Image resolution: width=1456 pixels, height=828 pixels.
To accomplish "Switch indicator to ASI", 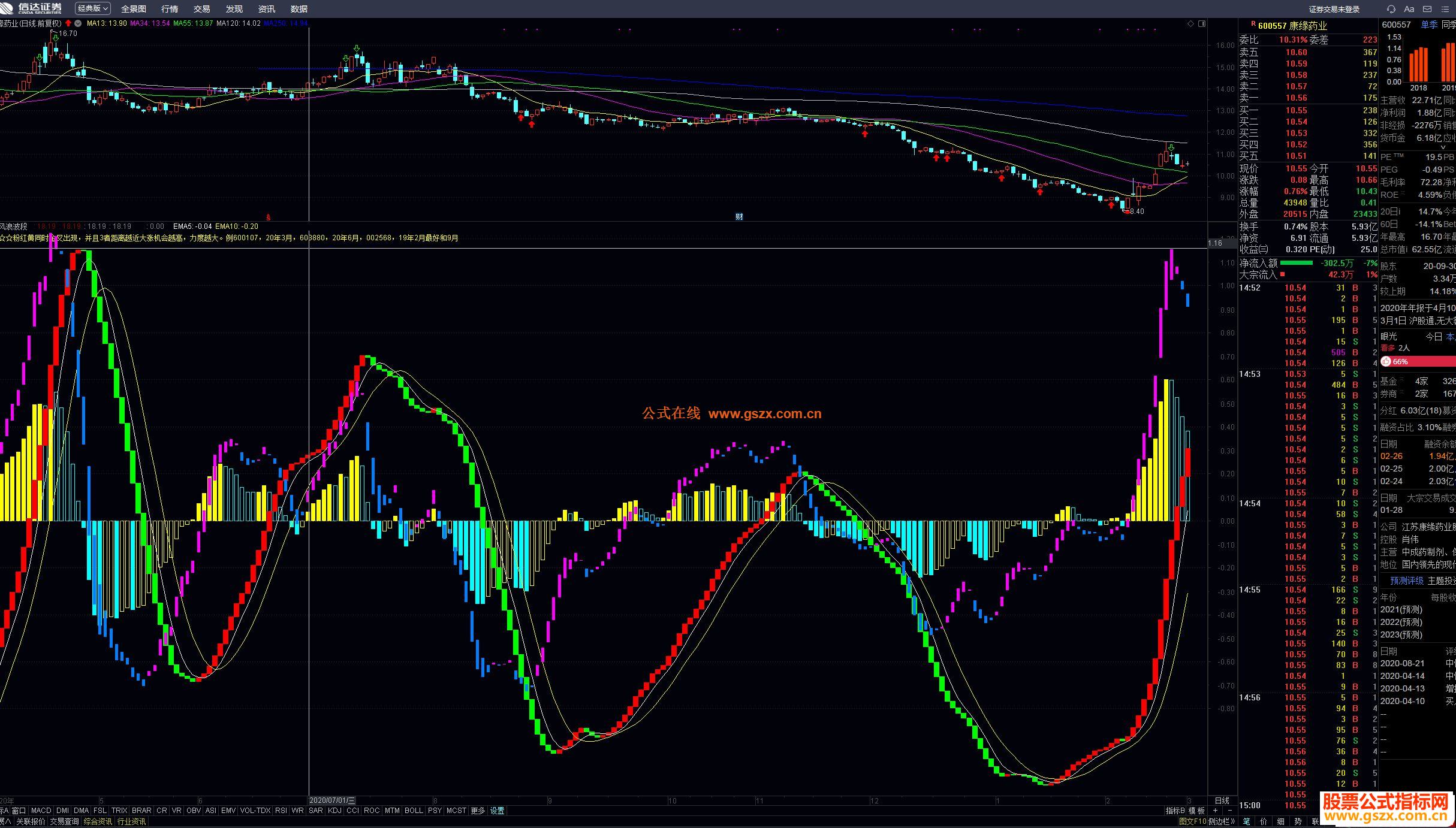I will point(211,811).
